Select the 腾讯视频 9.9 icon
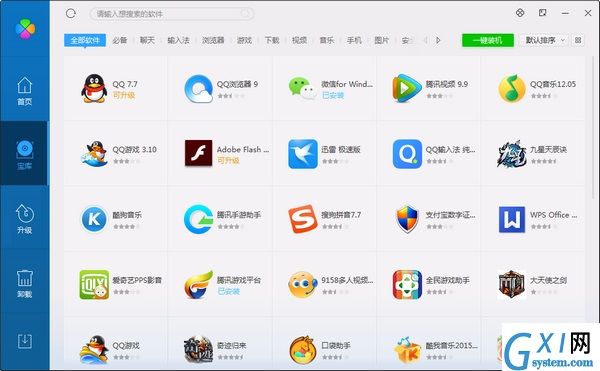 pos(407,89)
